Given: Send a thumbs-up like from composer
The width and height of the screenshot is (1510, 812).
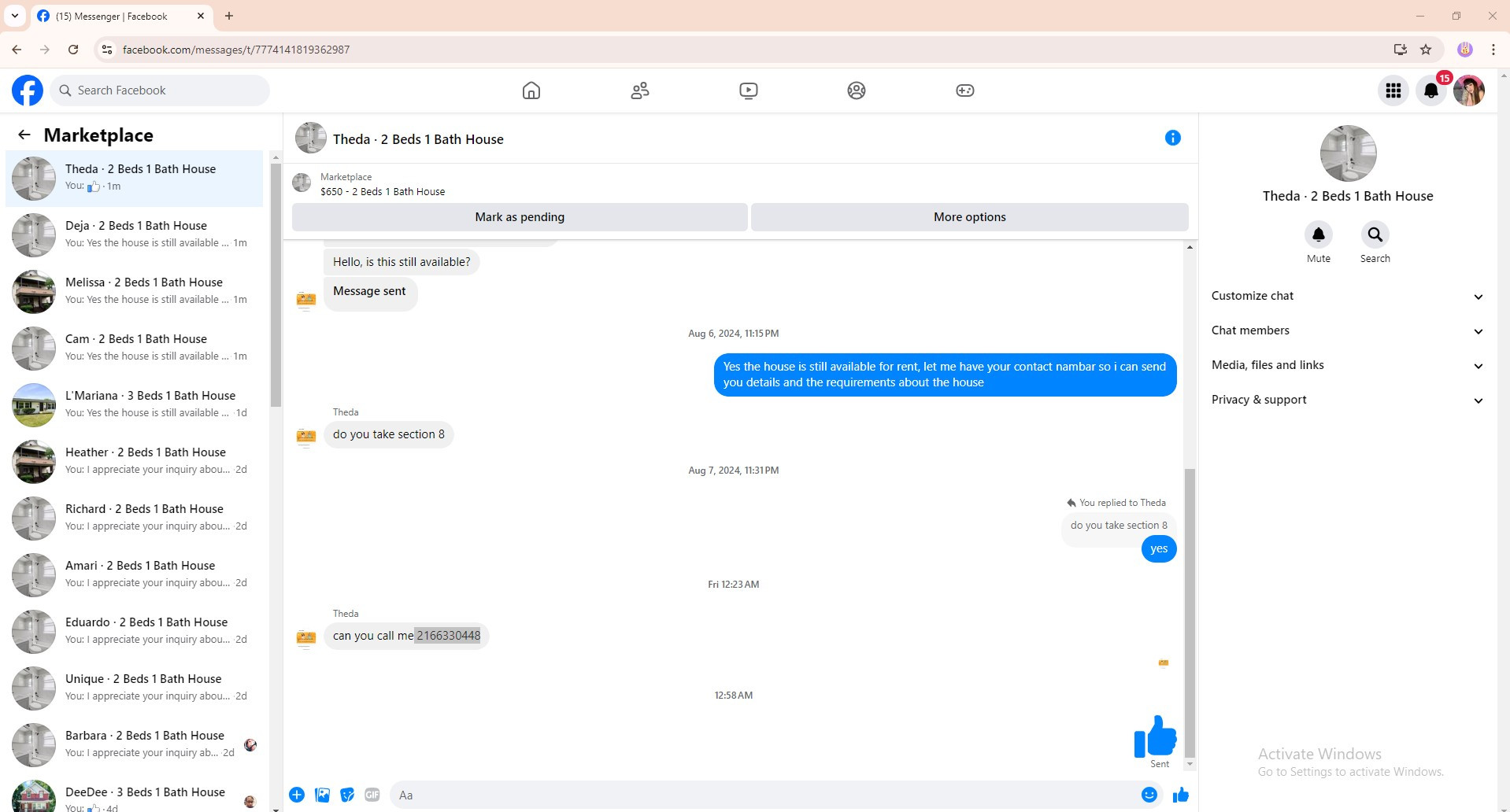Looking at the screenshot, I should pyautogui.click(x=1181, y=795).
